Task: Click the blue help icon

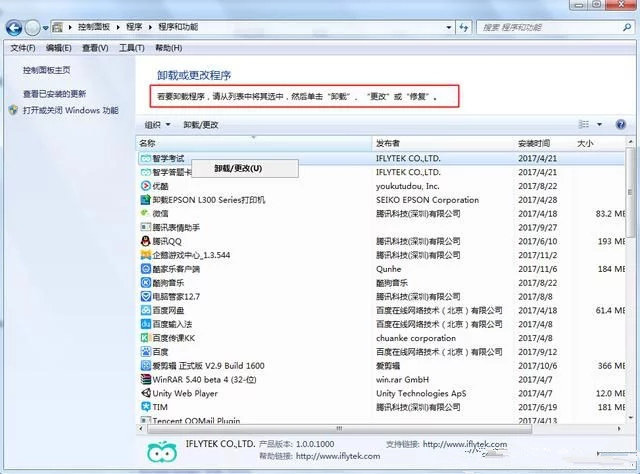Action: tap(620, 124)
